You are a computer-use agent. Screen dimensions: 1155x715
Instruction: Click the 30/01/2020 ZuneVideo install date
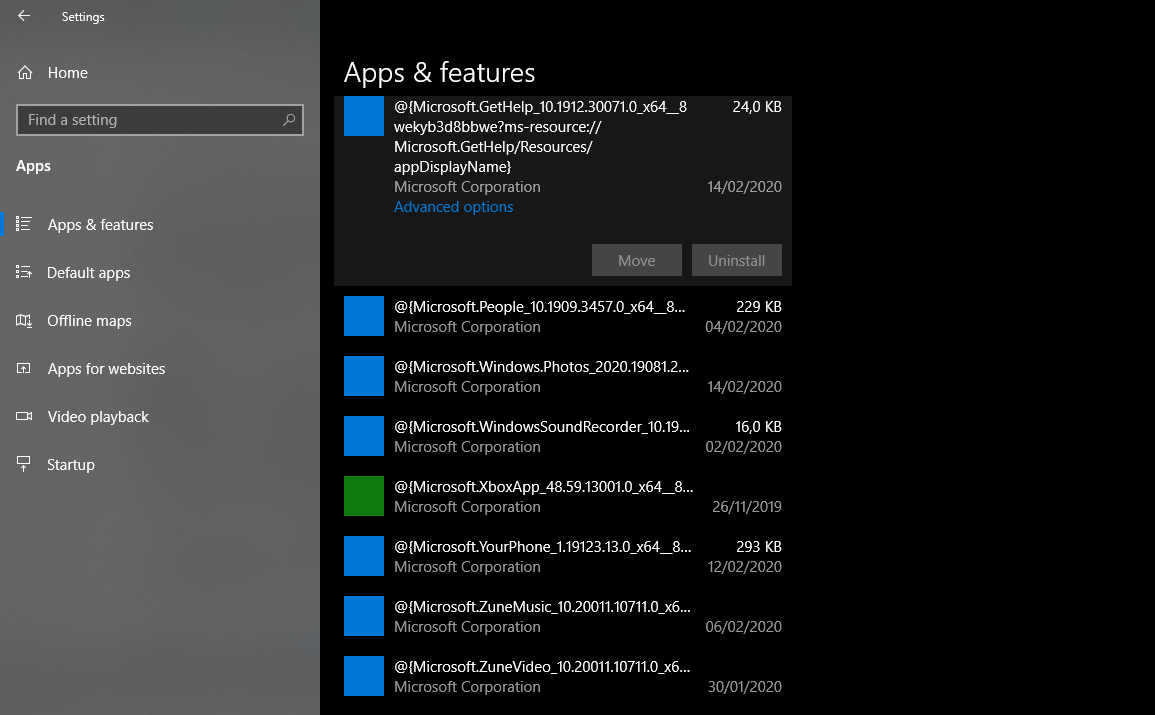745,687
